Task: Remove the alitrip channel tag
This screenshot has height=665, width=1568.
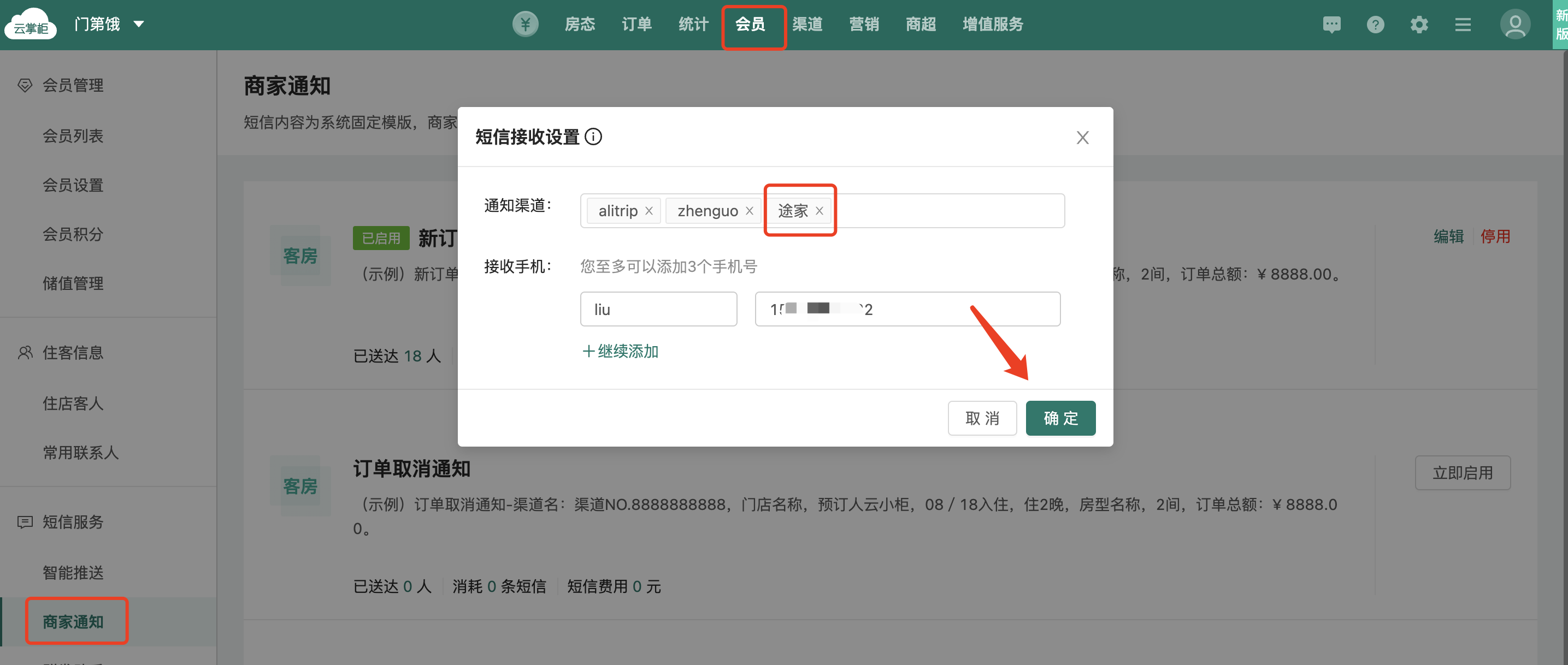Action: 649,211
